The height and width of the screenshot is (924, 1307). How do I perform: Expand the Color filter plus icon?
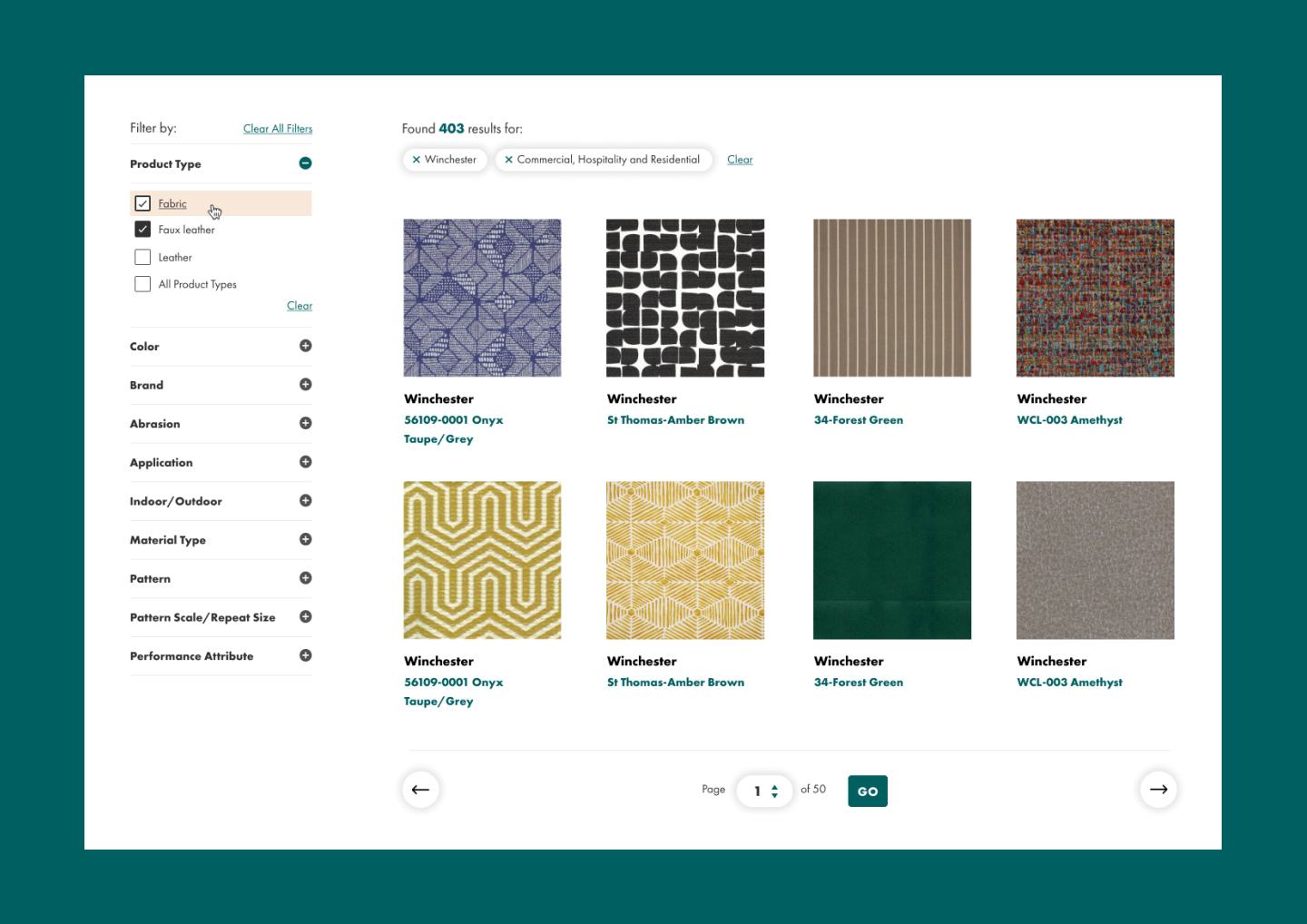pyautogui.click(x=305, y=346)
